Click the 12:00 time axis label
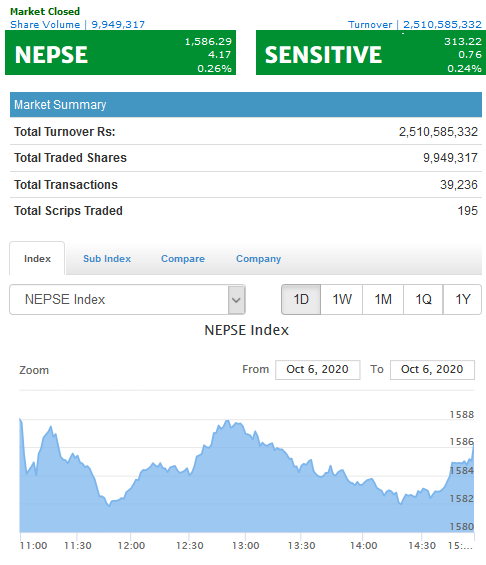This screenshot has height=565, width=486. [x=131, y=546]
